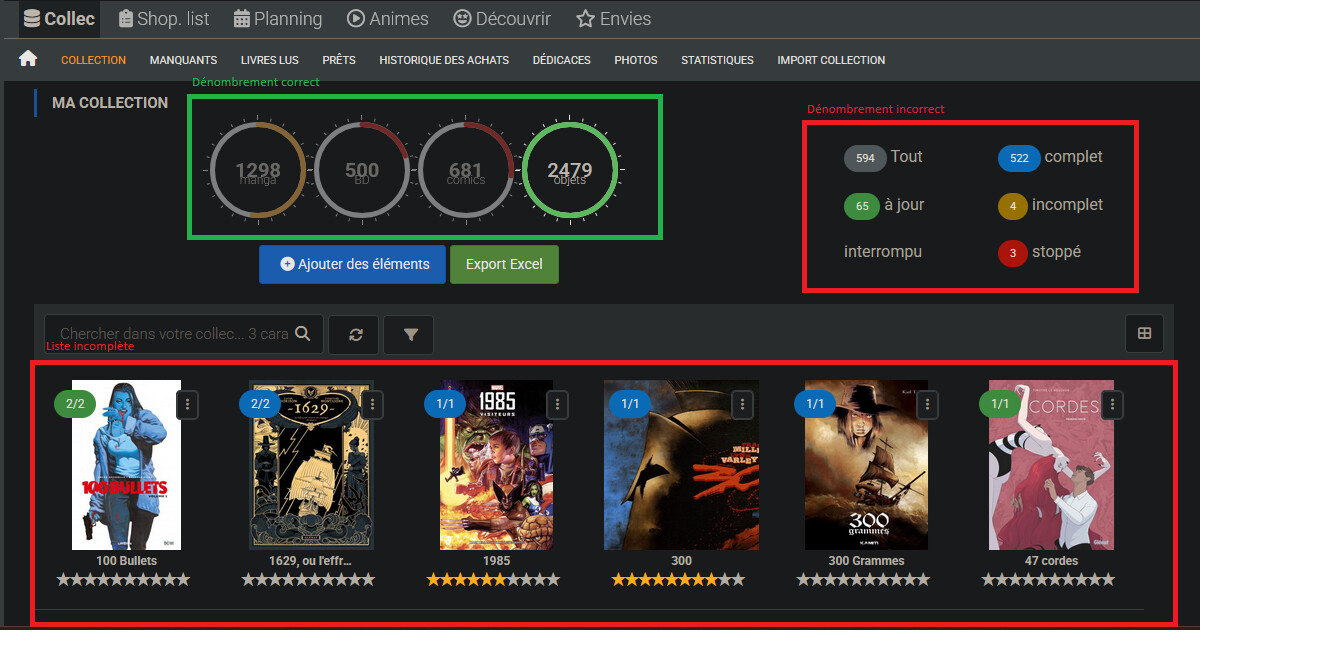
Task: Click the Export Excel button
Action: pyautogui.click(x=504, y=264)
